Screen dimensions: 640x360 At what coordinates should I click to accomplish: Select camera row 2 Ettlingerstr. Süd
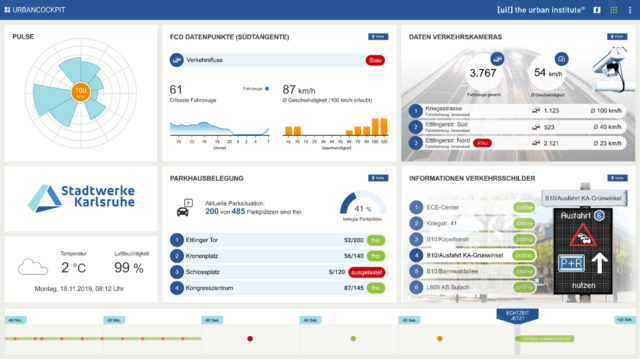click(x=517, y=127)
